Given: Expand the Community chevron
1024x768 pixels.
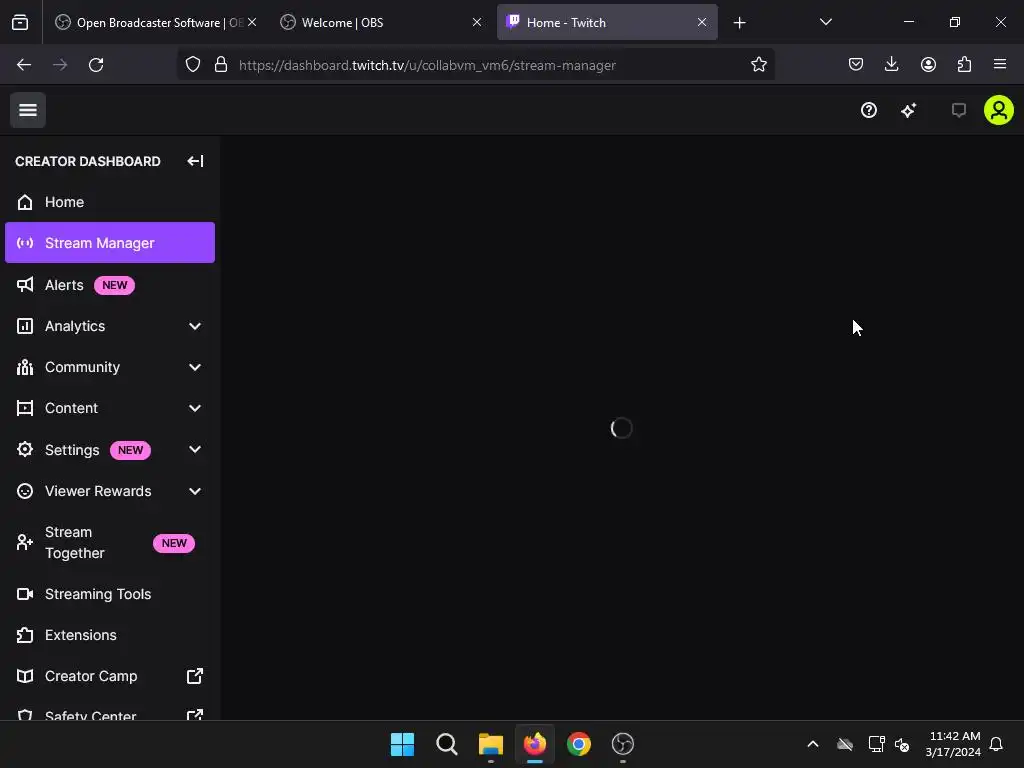Looking at the screenshot, I should 195,367.
